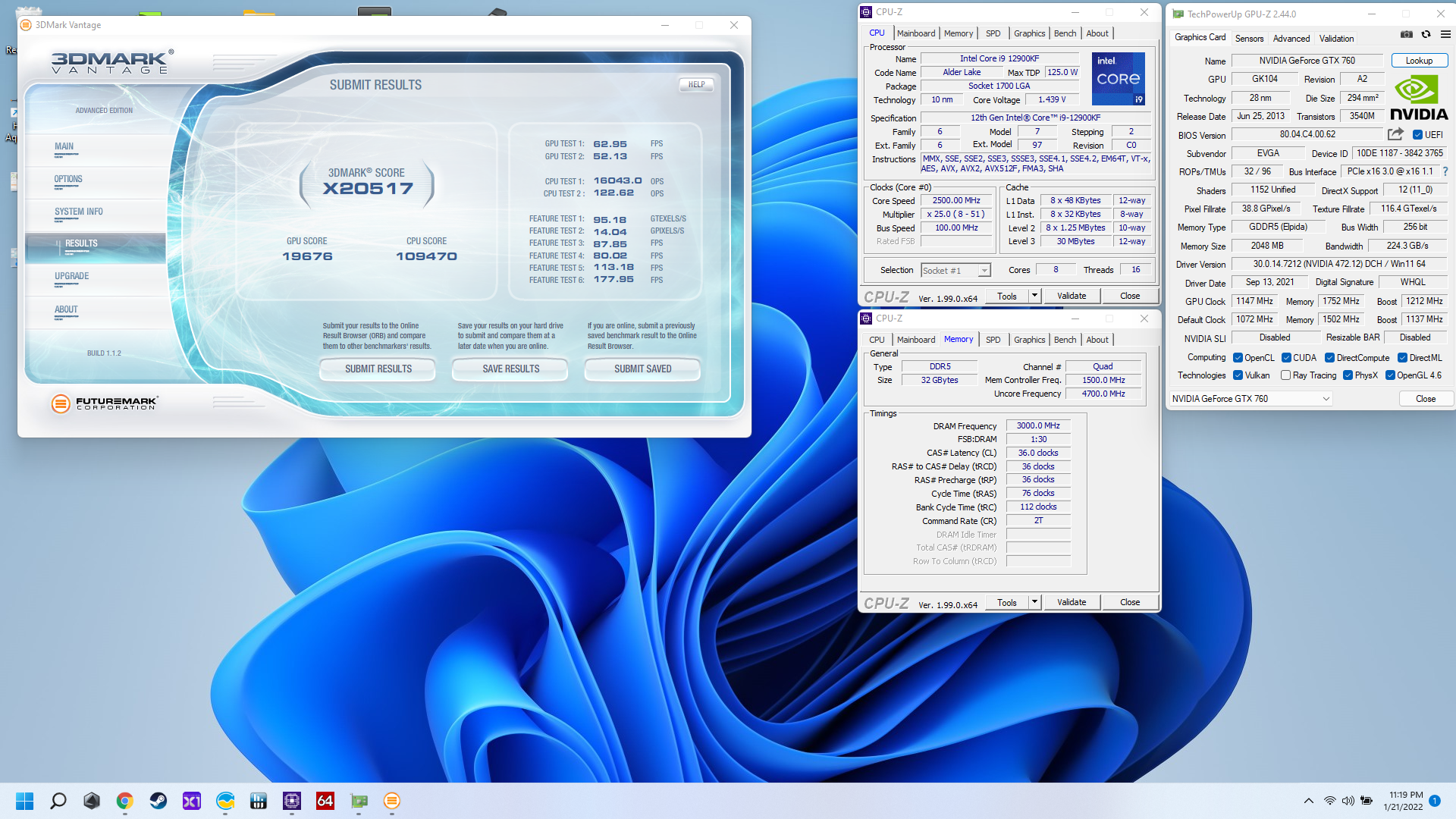
Task: Toggle the DirectCompute checkbox
Action: [1329, 358]
